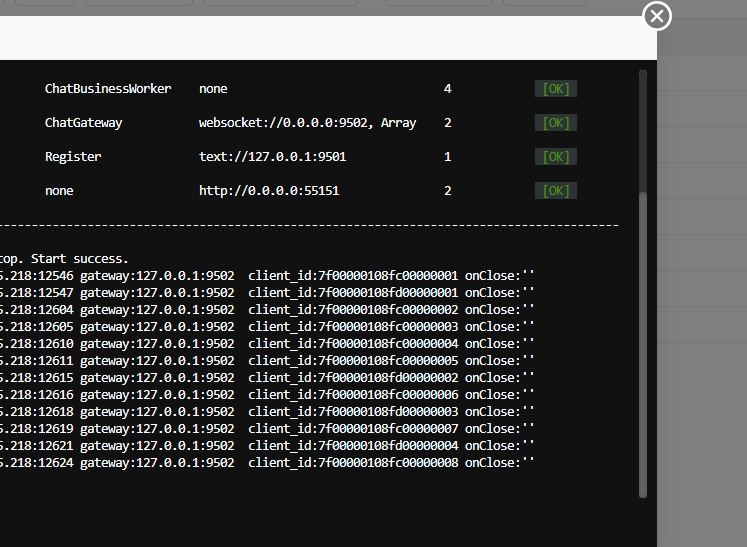Viewport: 747px width, 547px height.
Task: Click the text://127.0.0.1:9501 listen address
Action: click(273, 157)
